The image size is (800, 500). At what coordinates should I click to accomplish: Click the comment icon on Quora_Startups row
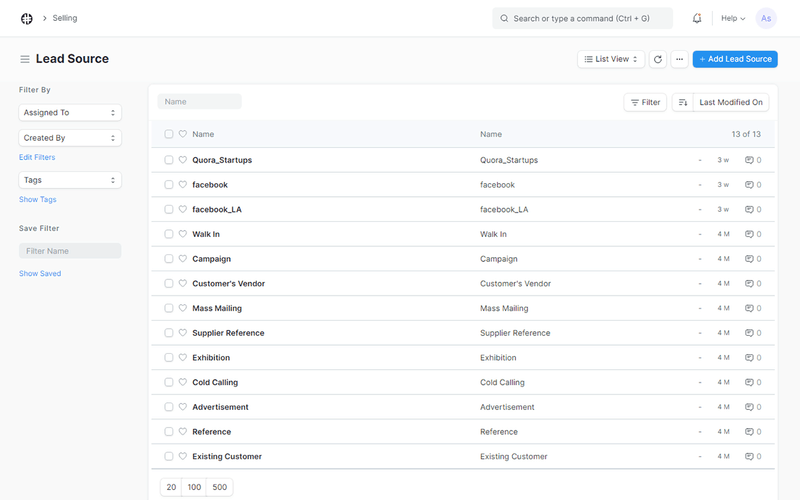[x=750, y=160]
